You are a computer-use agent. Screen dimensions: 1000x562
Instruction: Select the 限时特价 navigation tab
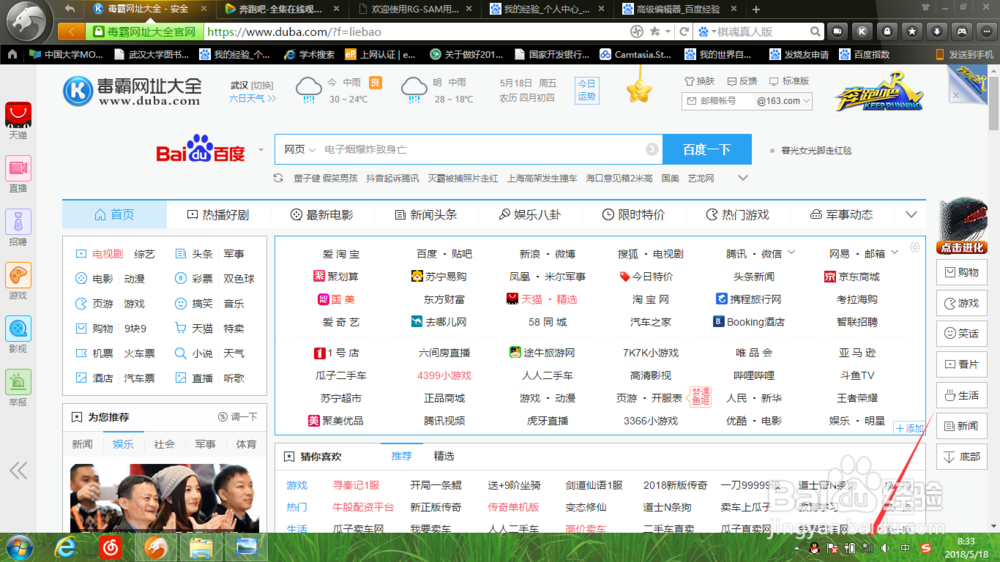point(633,215)
